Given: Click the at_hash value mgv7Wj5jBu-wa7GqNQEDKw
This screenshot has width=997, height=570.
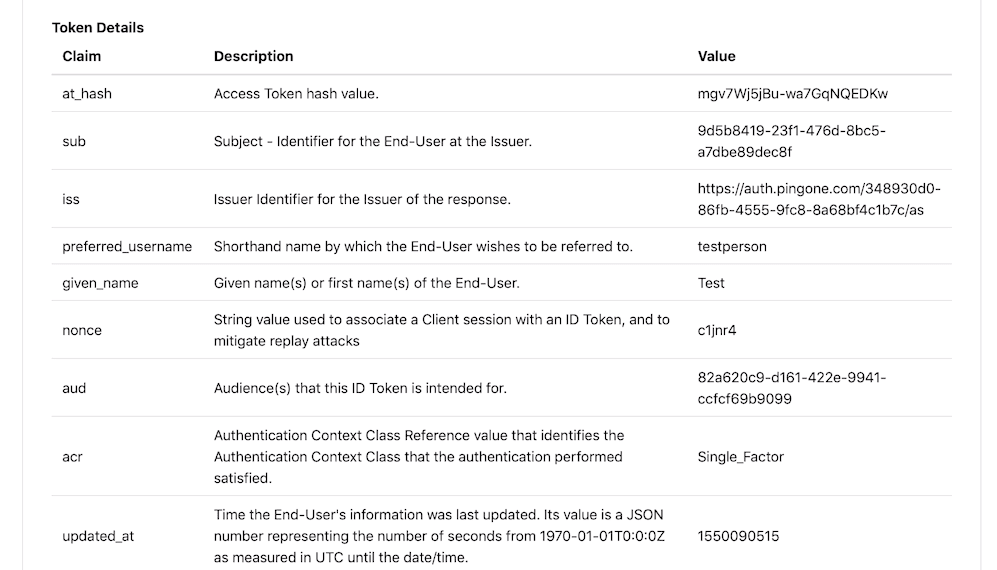Looking at the screenshot, I should pos(793,94).
